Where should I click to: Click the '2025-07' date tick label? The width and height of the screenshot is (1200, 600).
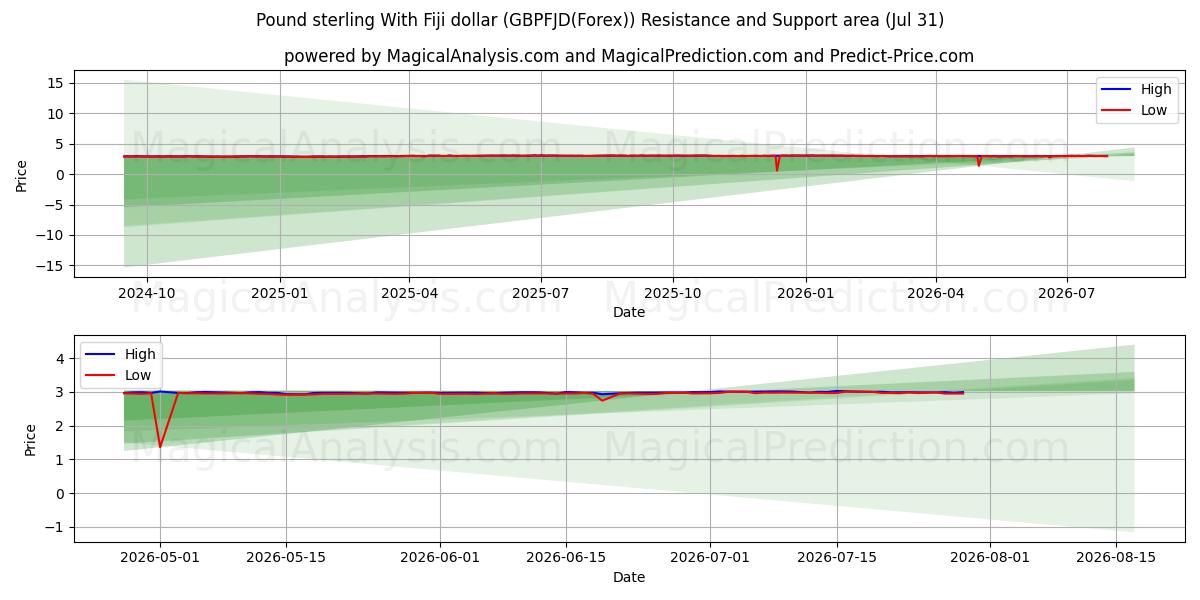(x=541, y=293)
